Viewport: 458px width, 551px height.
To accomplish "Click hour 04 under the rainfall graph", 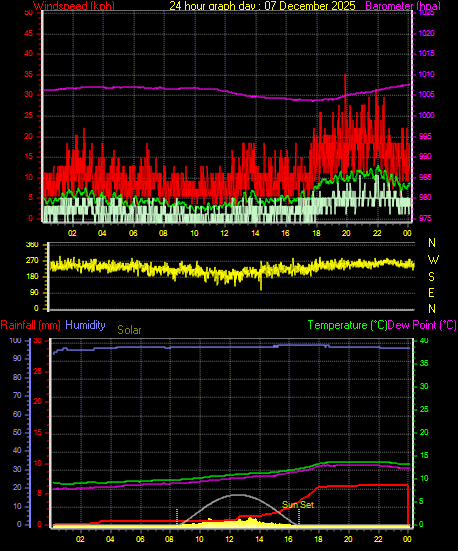I will (110, 539).
